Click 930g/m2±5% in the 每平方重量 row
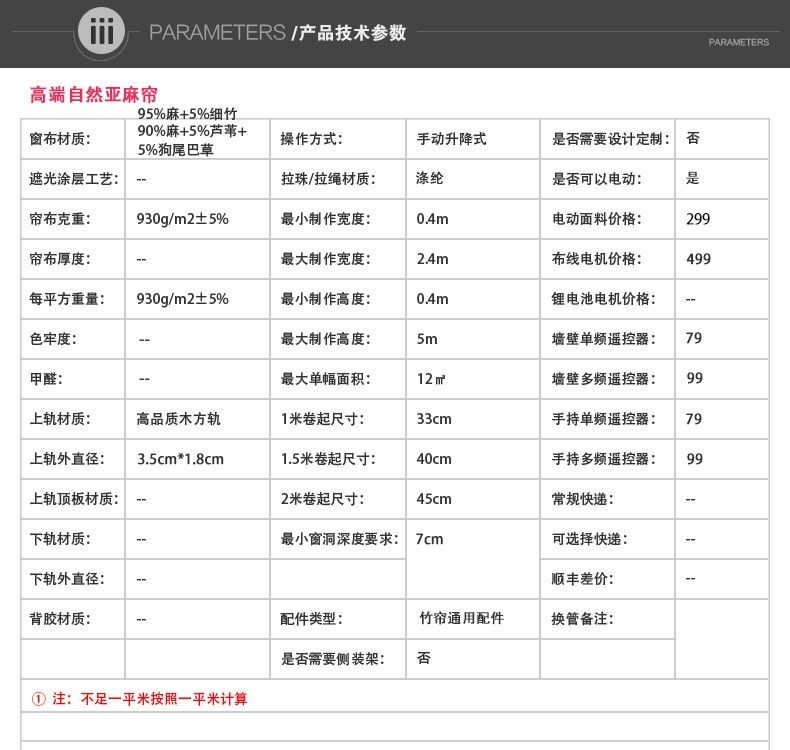The width and height of the screenshot is (790, 750). [x=182, y=299]
